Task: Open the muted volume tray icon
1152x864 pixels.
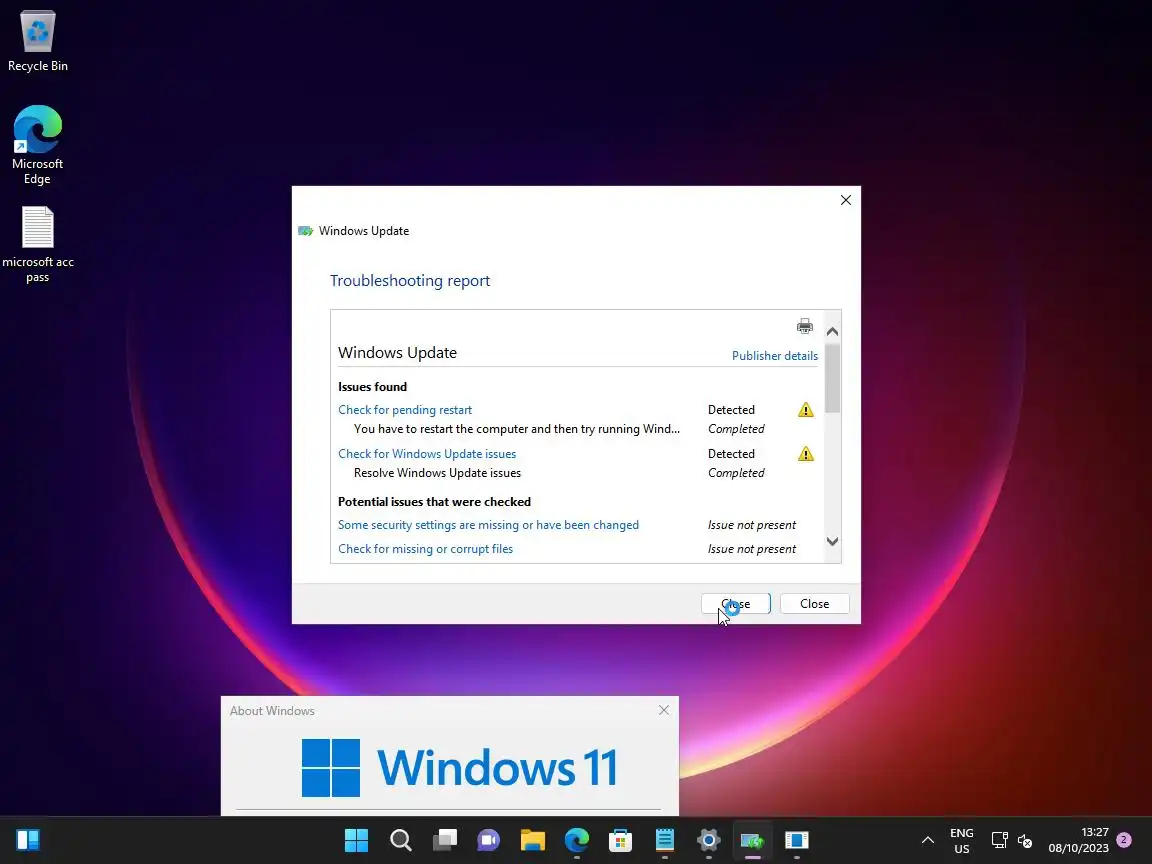Action: point(1025,840)
